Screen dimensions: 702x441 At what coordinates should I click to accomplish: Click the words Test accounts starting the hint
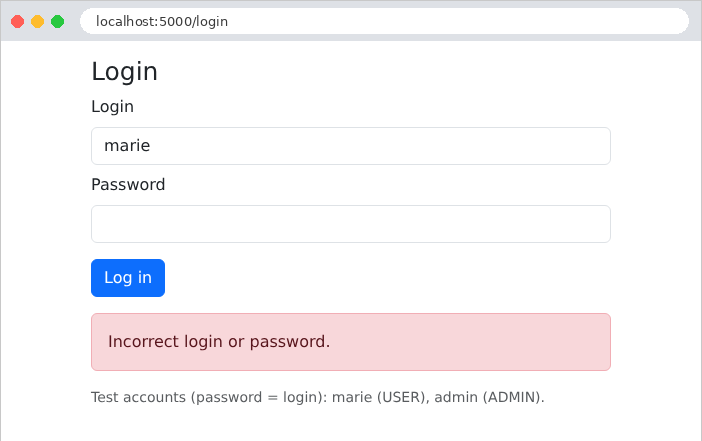138,398
